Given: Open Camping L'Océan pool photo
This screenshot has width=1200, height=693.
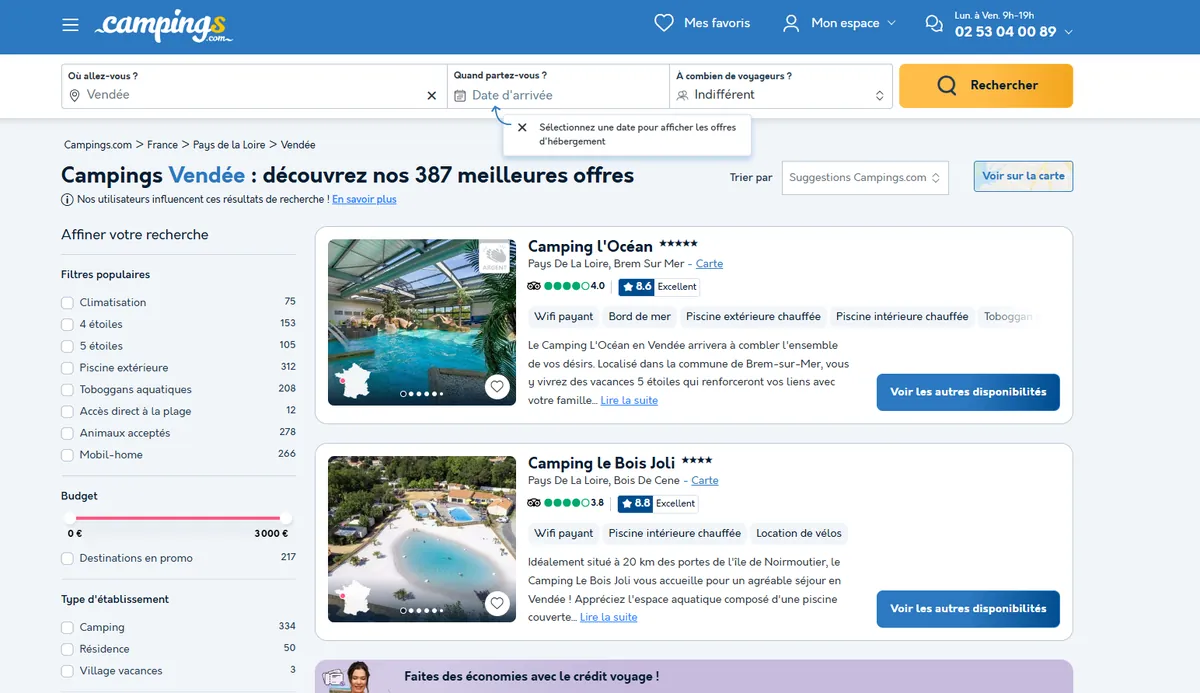Looking at the screenshot, I should (x=422, y=322).
